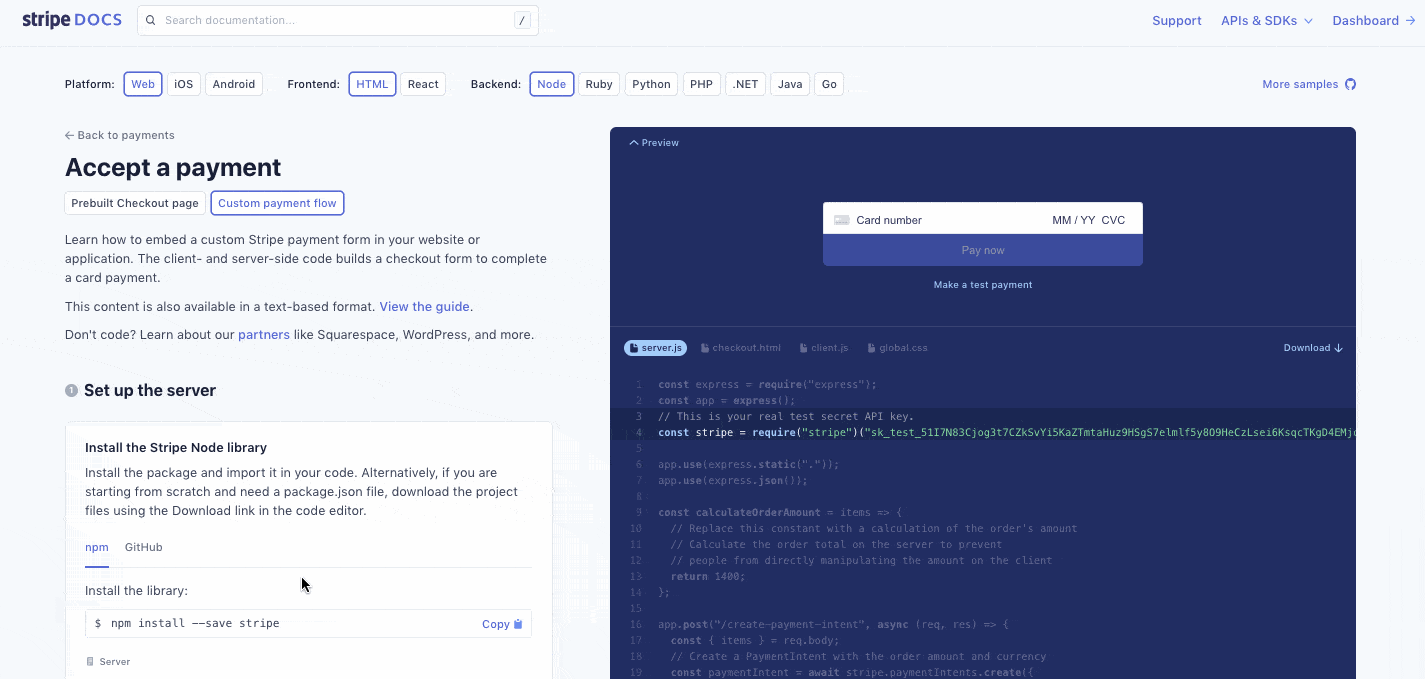The height and width of the screenshot is (679, 1425).
Task: Choose .NET as the backend
Action: click(745, 84)
